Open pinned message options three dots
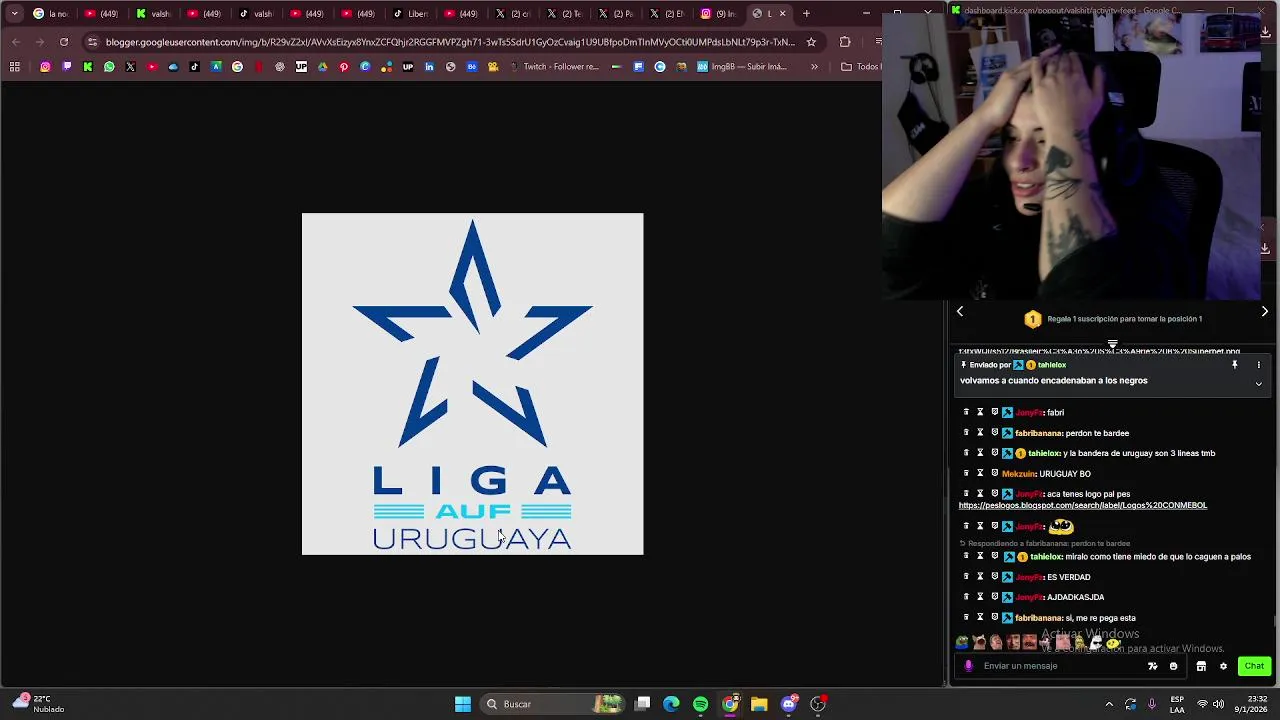 1259,365
